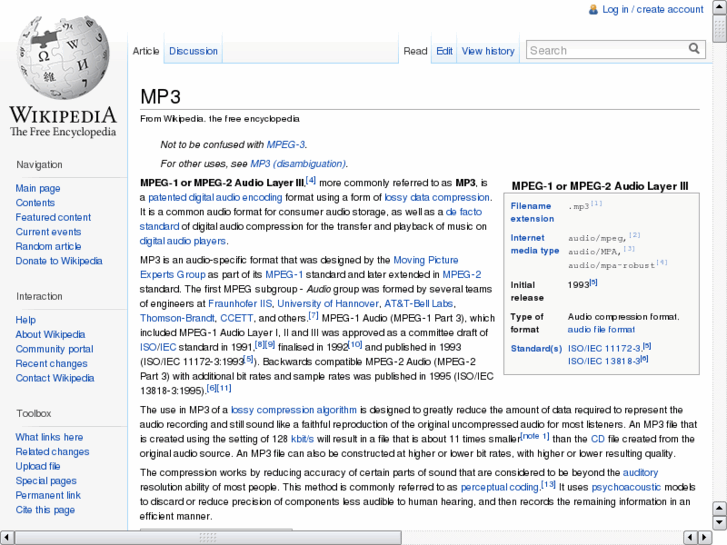Screen dimensions: 727x545
Task: Open the patented link
Action: (x=167, y=198)
